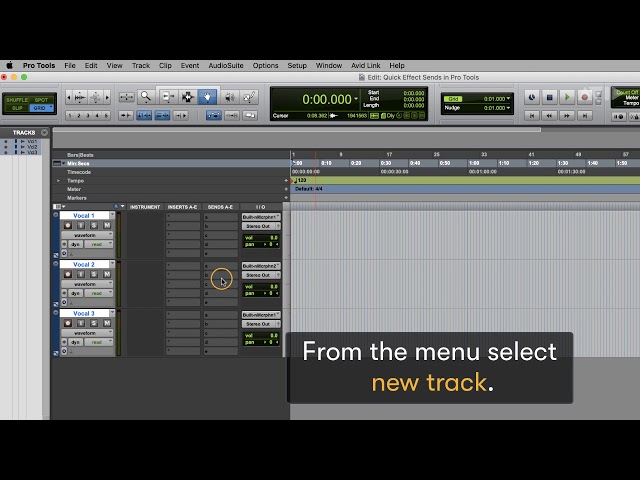Open Nudge value dropdown
Screen dimensions: 640x480
click(508, 108)
